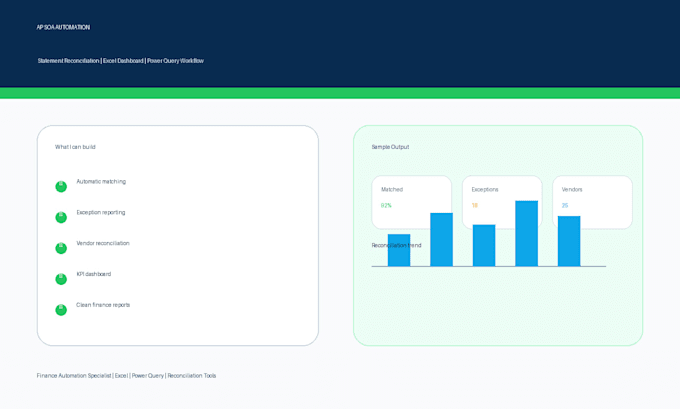Click the AP SOA AUTOMATION title
This screenshot has height=409, width=680.
63,27
